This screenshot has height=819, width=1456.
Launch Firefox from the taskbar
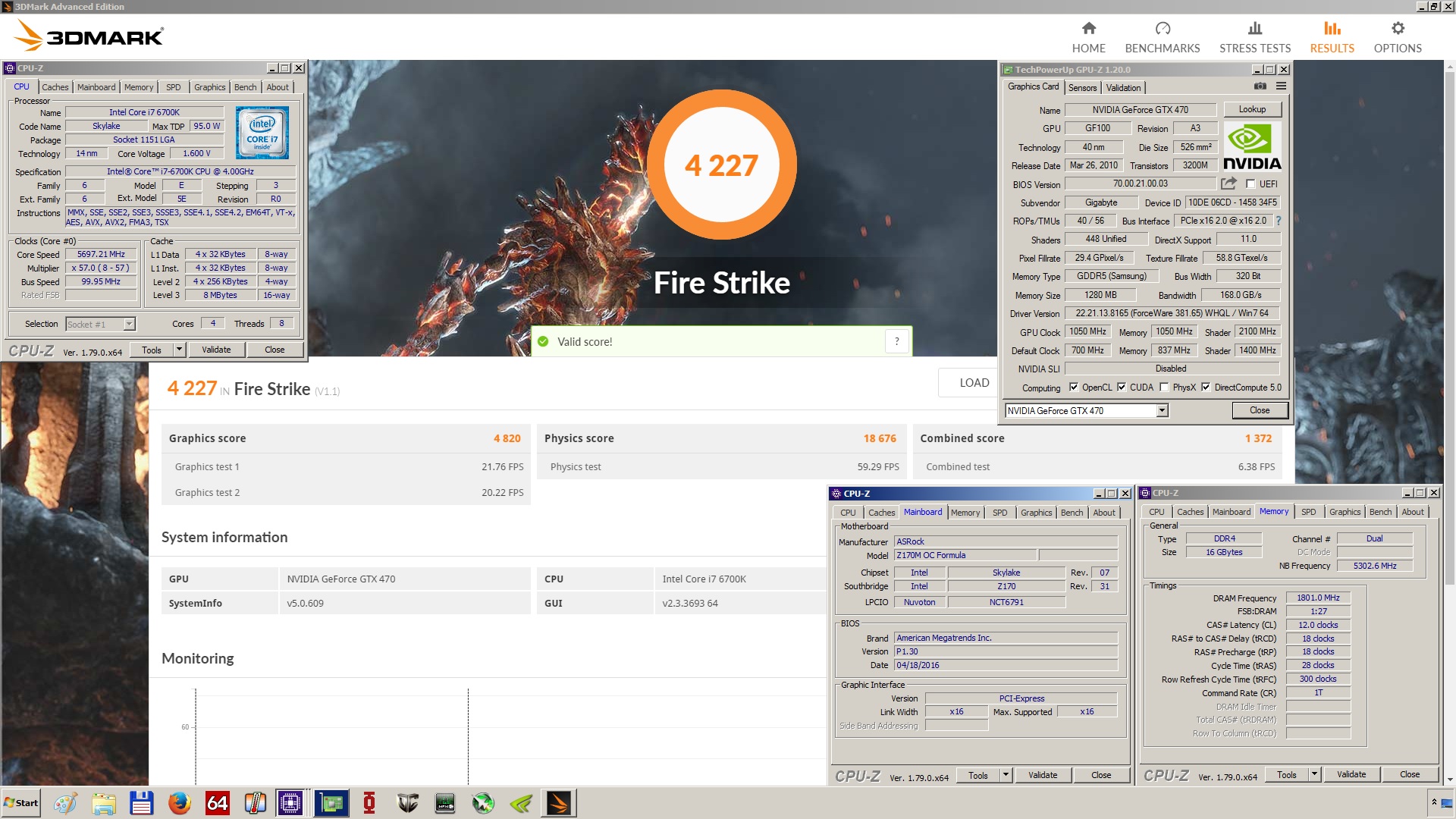[179, 803]
